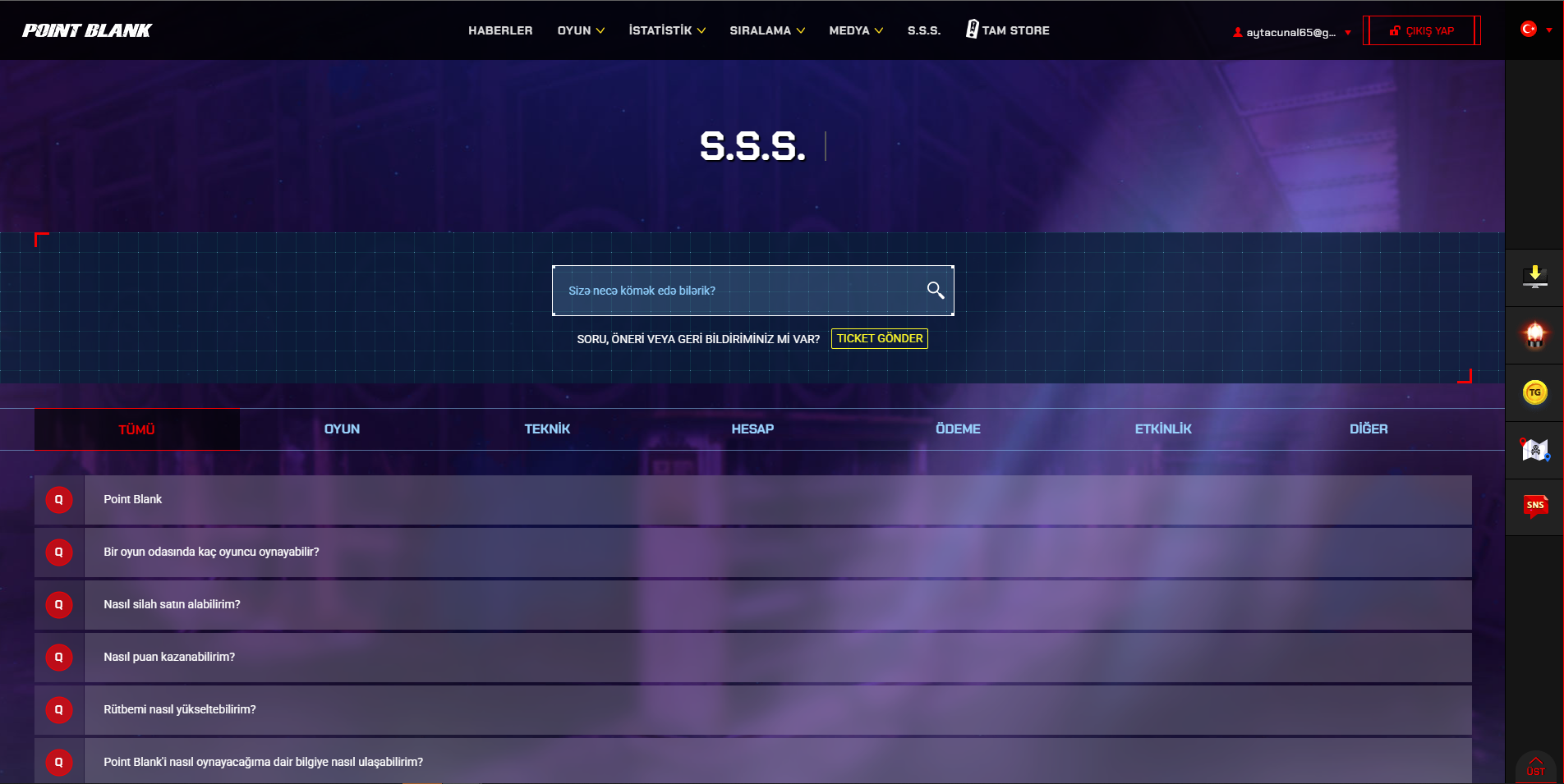The image size is (1564, 784).
Task: Expand the İSTATİSTİK navigation dropdown
Action: pos(667,30)
